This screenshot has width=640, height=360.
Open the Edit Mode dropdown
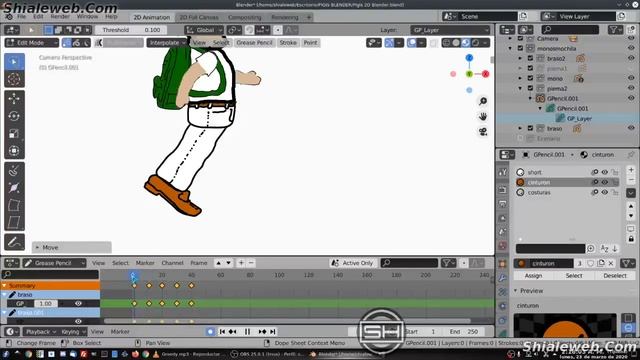32,42
